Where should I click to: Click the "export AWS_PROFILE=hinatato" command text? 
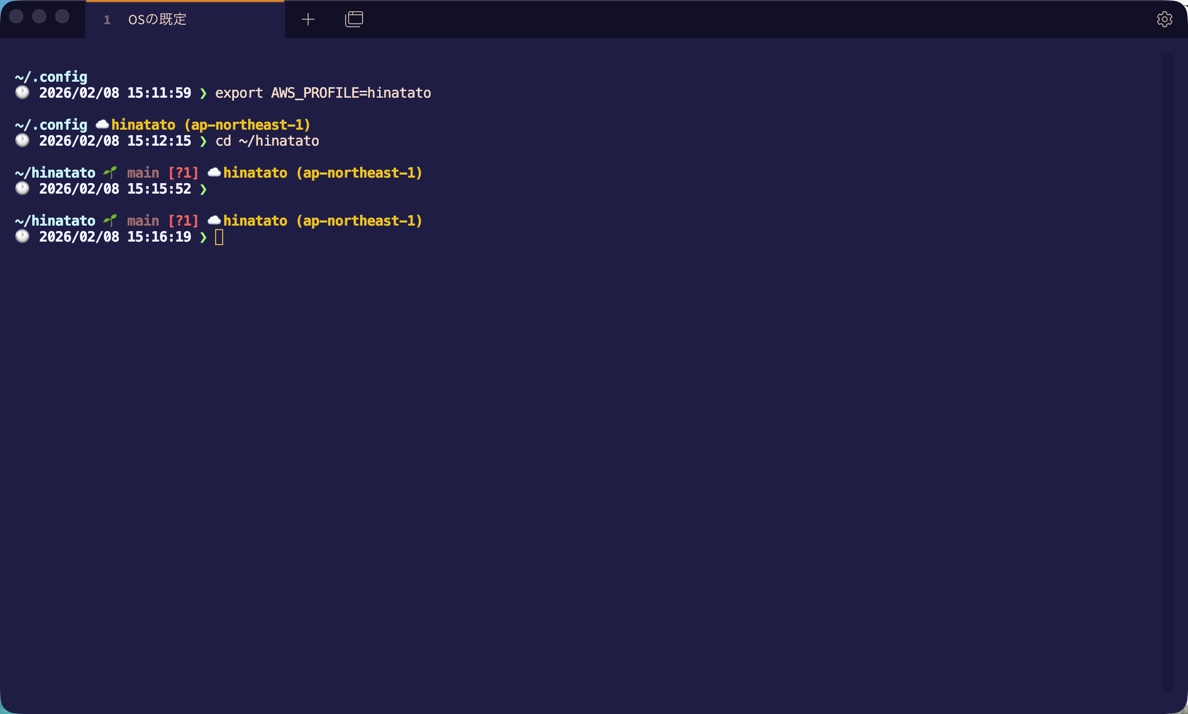[x=323, y=93]
